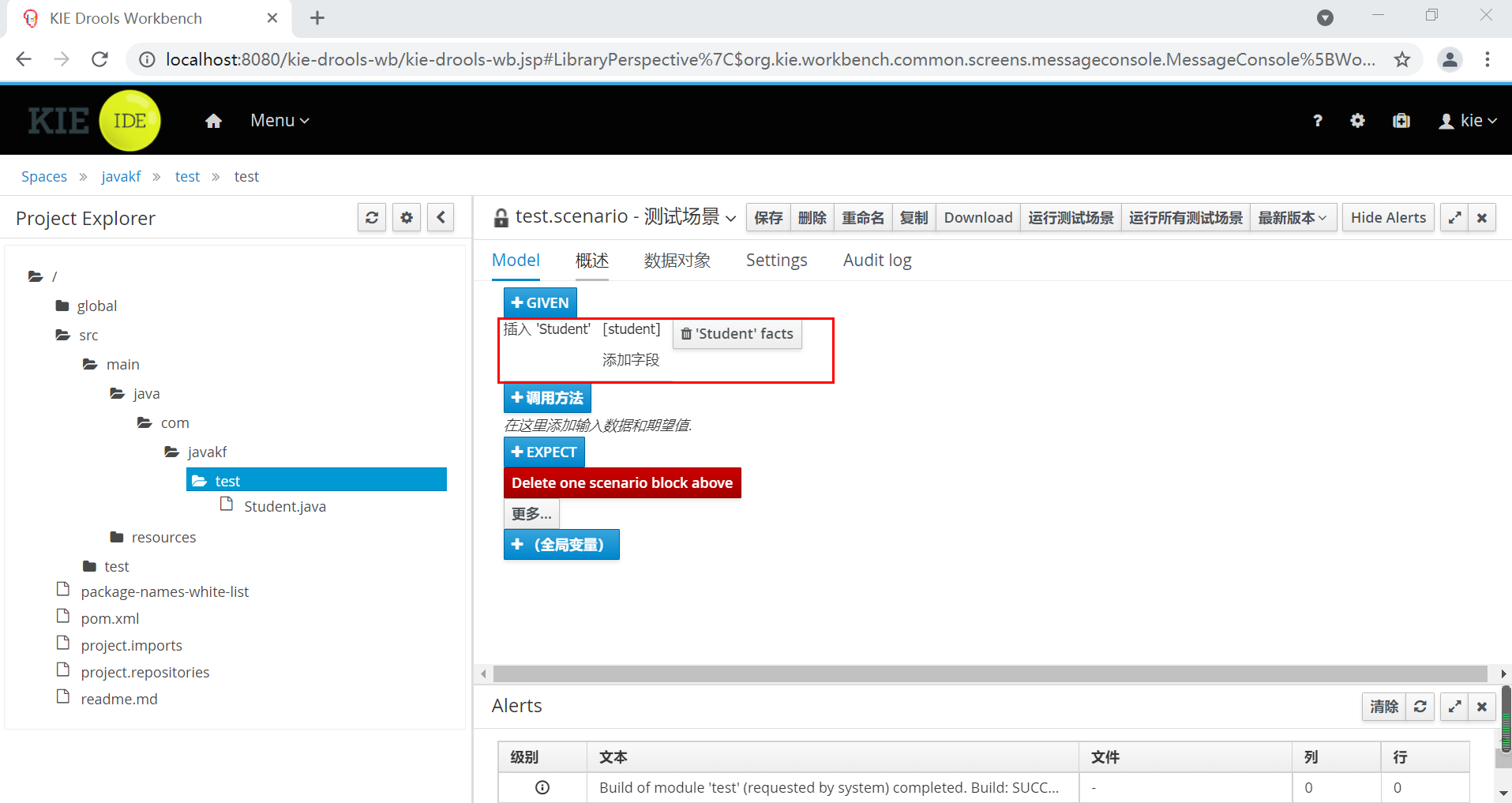
Task: Click the 调用方法 call method button
Action: point(547,398)
